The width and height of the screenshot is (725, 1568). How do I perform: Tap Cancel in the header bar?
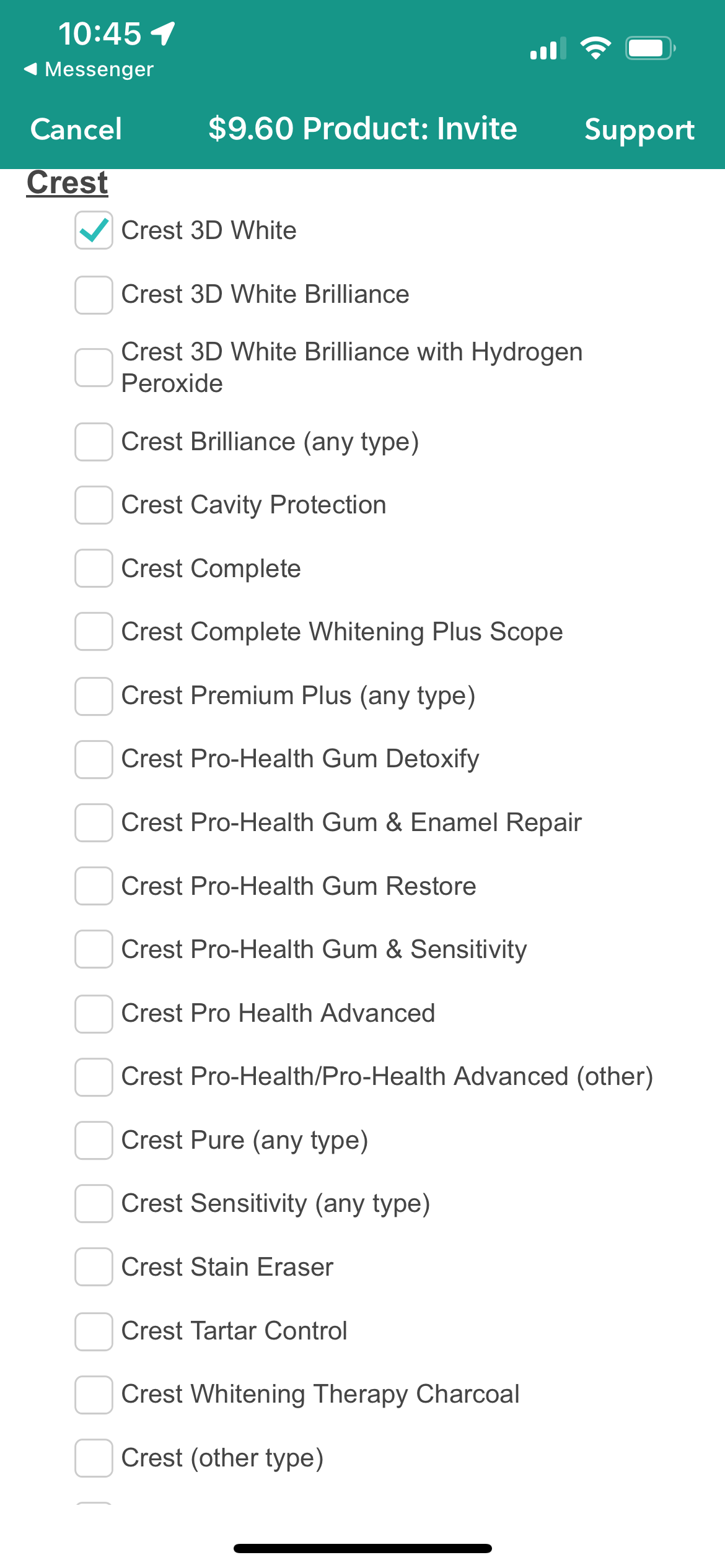point(76,129)
